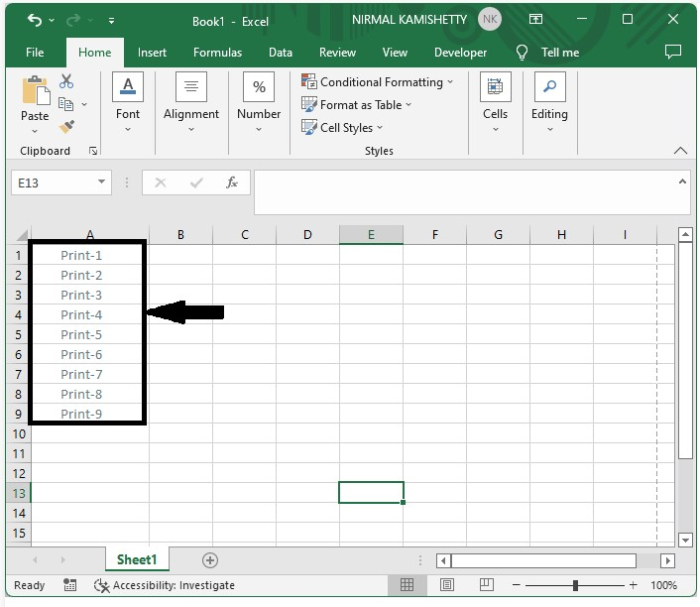This screenshot has width=700, height=607.
Task: Select column E header
Action: coord(371,235)
